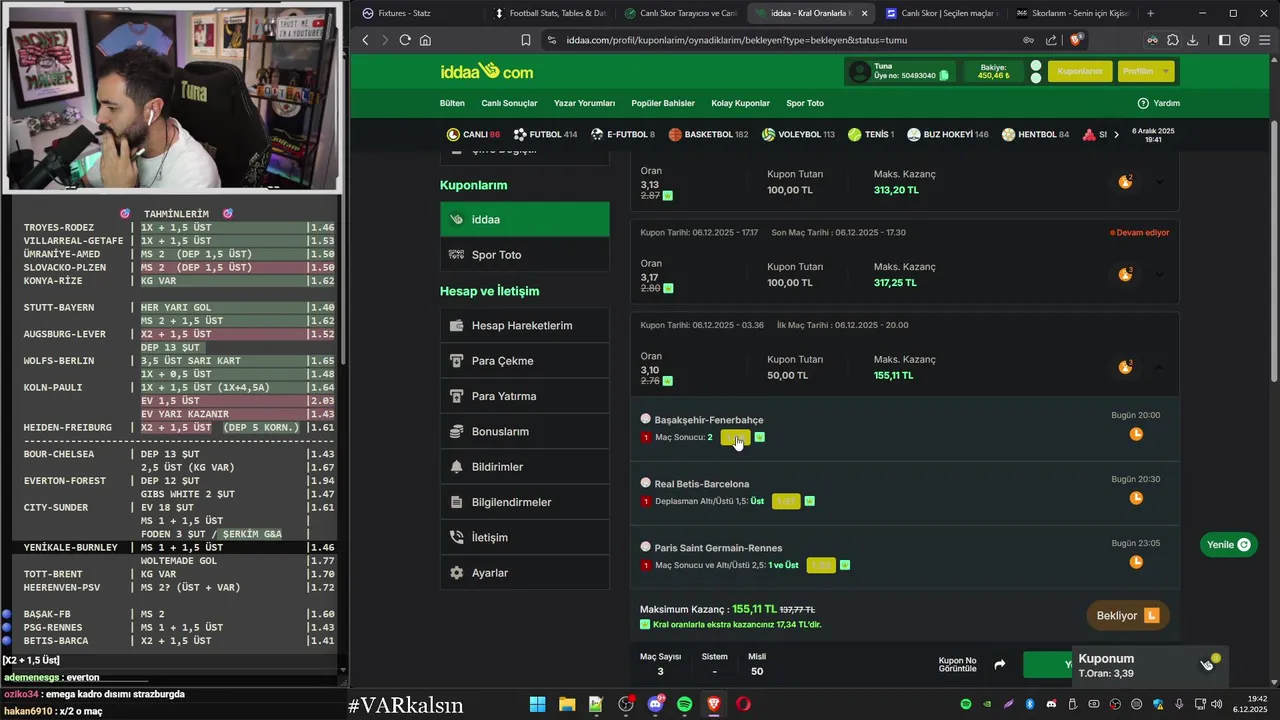Open File Explorer from taskbar
This screenshot has height=720, width=1280.
point(566,704)
